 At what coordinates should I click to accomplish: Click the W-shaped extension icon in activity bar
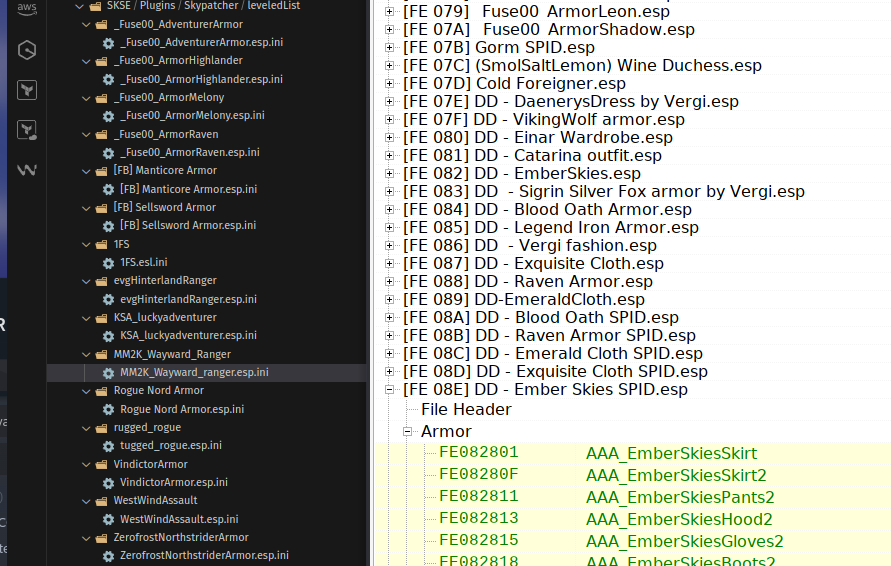point(27,170)
